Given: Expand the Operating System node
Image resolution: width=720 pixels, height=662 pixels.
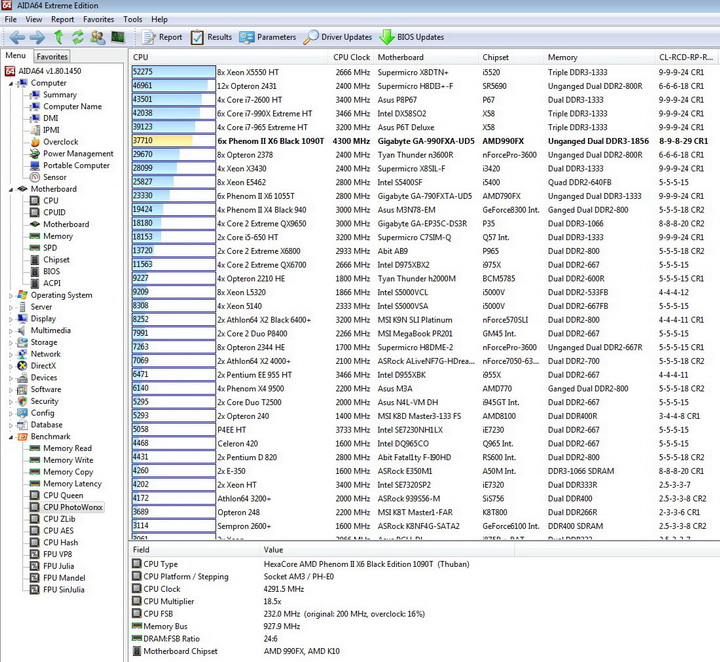Looking at the screenshot, I should (10, 296).
